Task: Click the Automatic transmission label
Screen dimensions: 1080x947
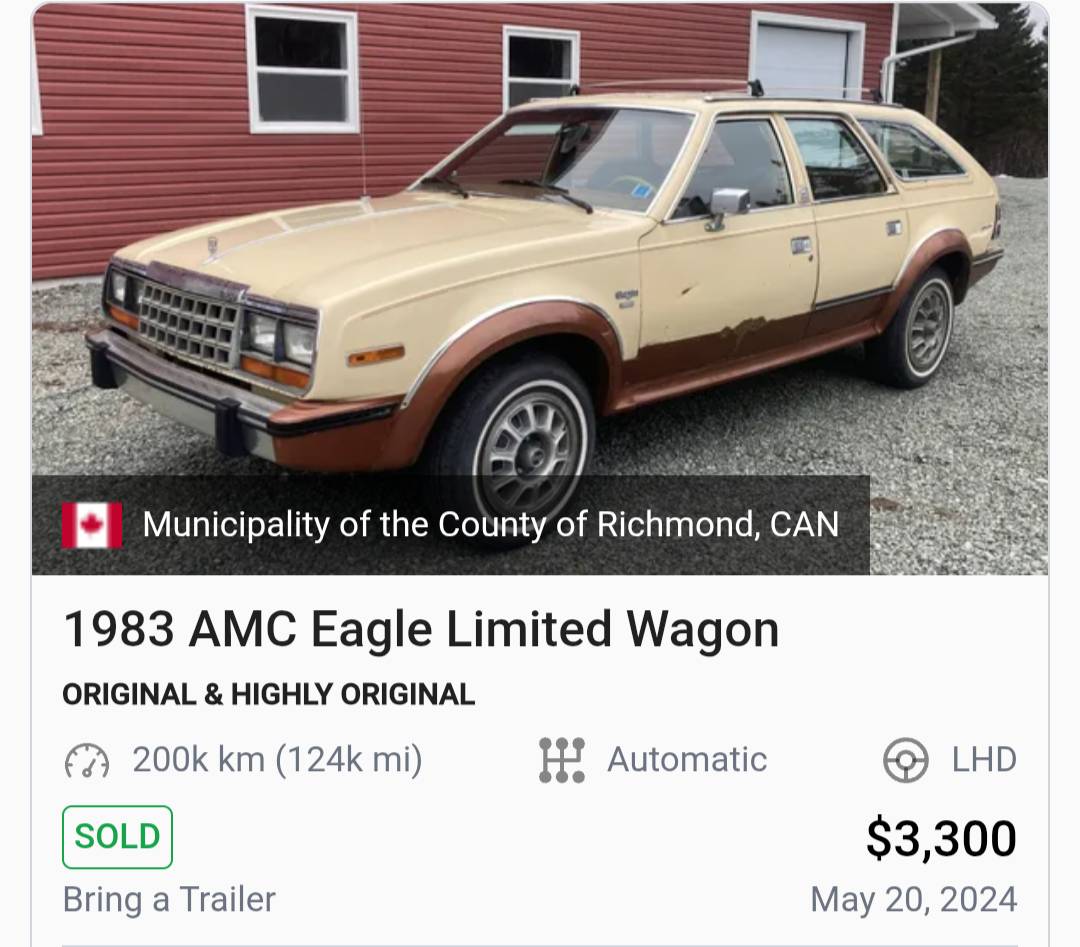Action: pos(687,760)
